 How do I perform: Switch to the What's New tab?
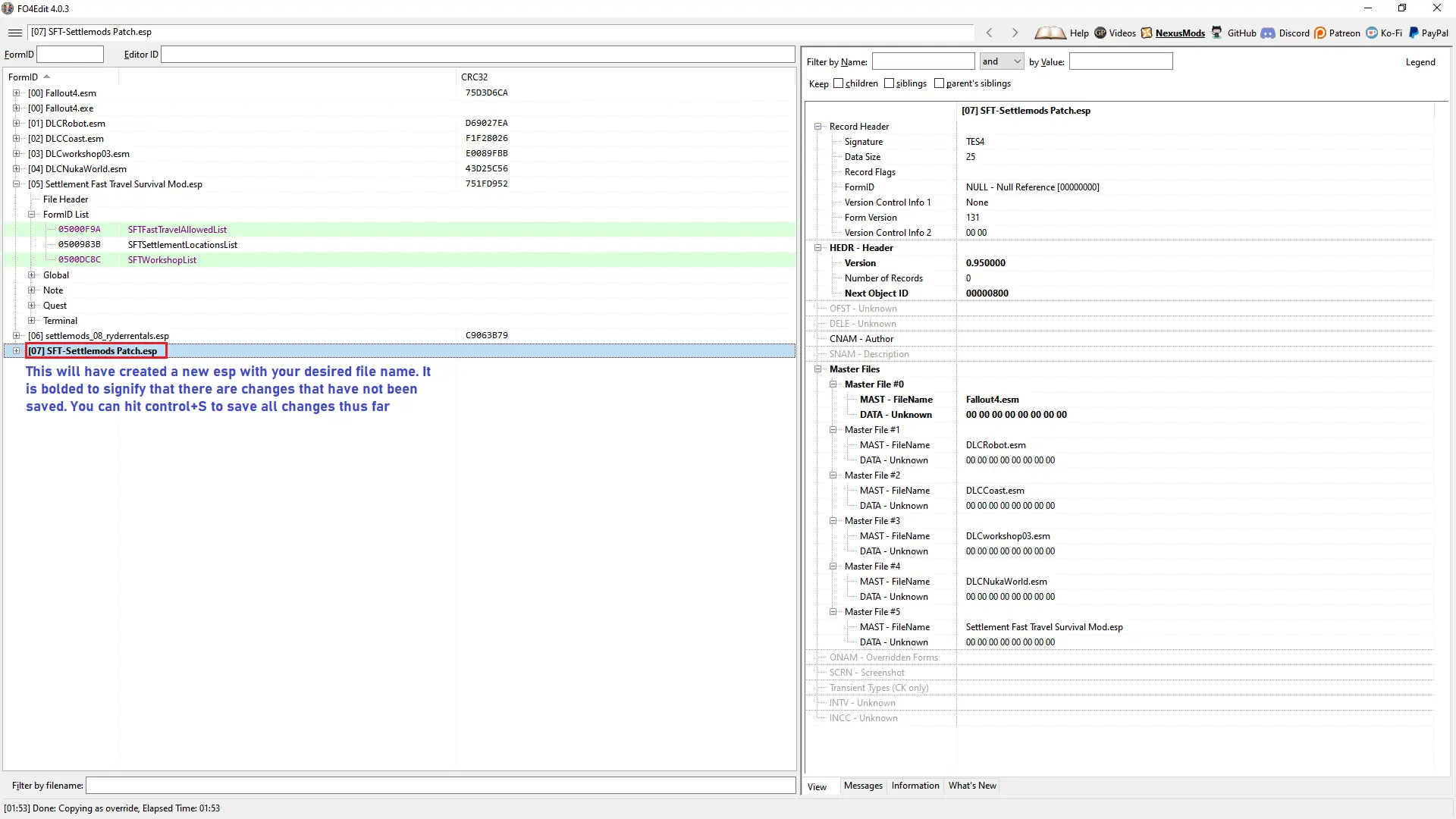pos(972,786)
